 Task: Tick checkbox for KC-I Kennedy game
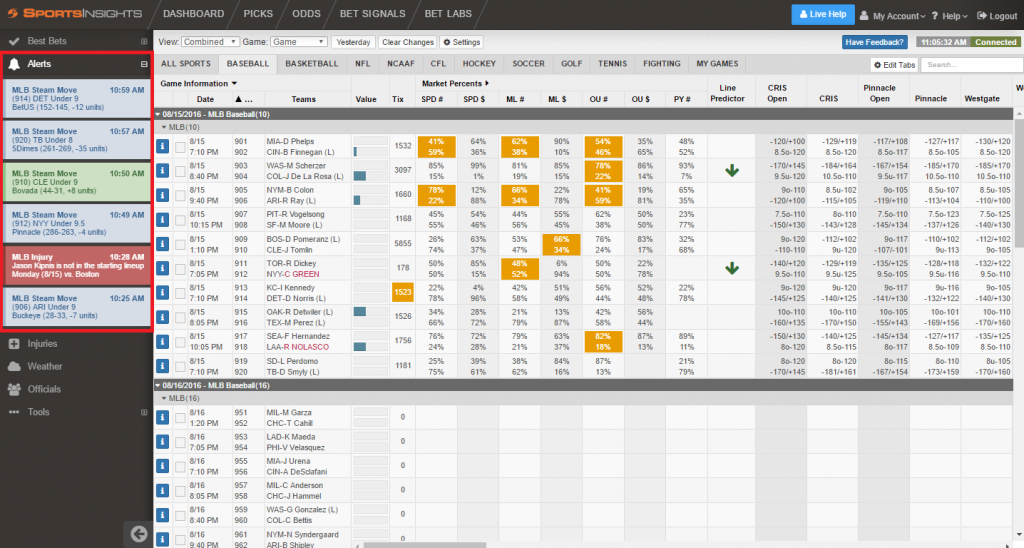tap(180, 293)
